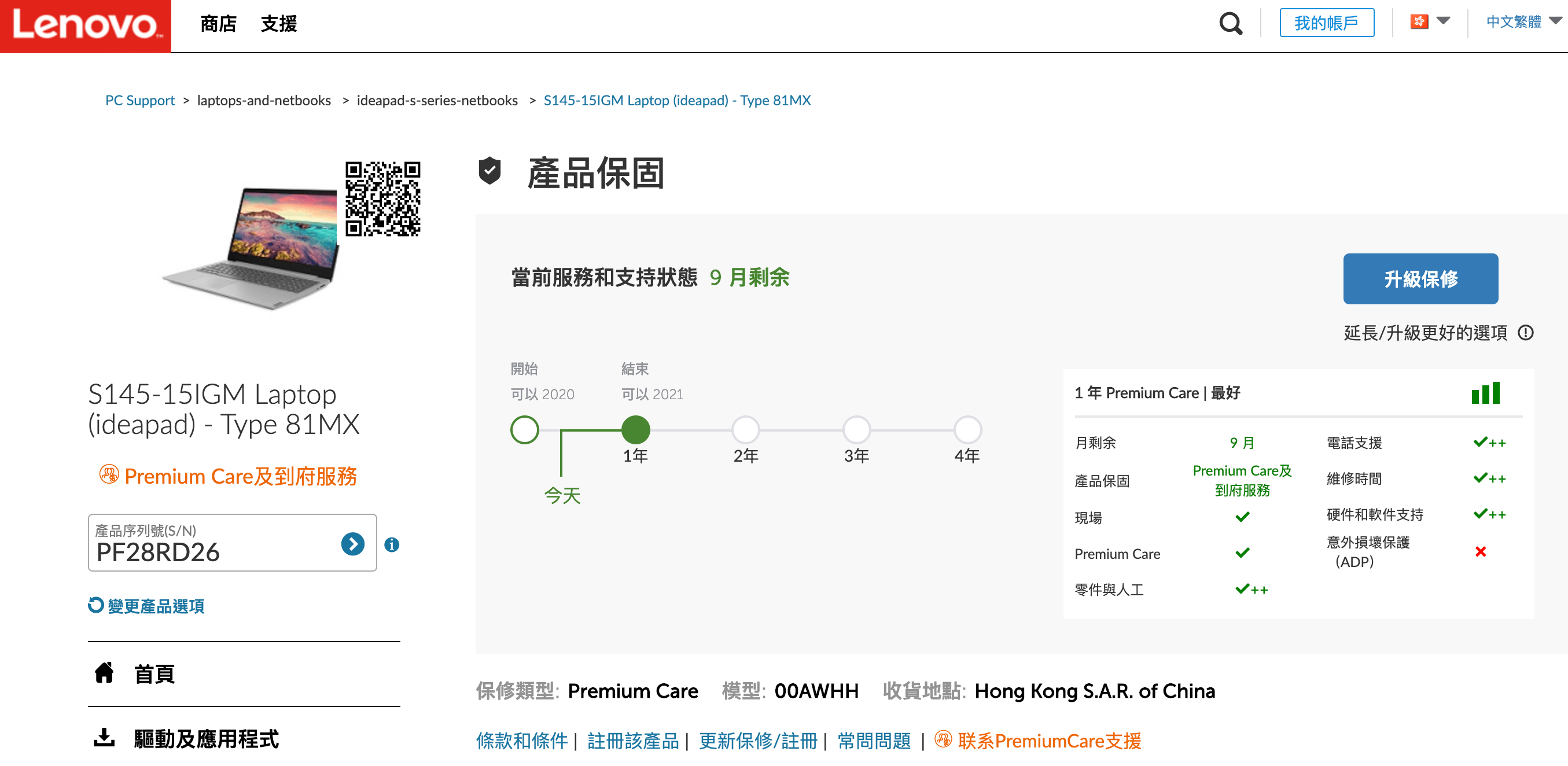Open S145-15IGM Laptop Type 81MX breadcrumb link
This screenshot has width=1568, height=766.
coord(676,101)
